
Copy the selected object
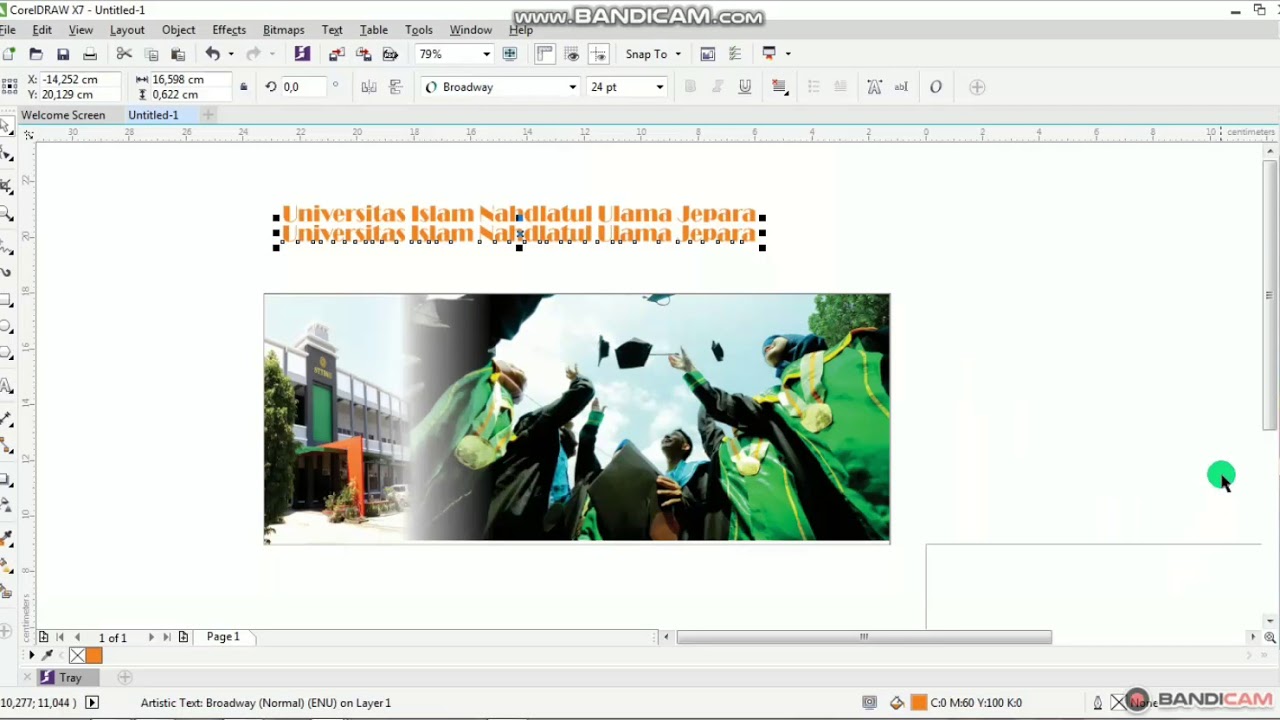tap(152, 54)
